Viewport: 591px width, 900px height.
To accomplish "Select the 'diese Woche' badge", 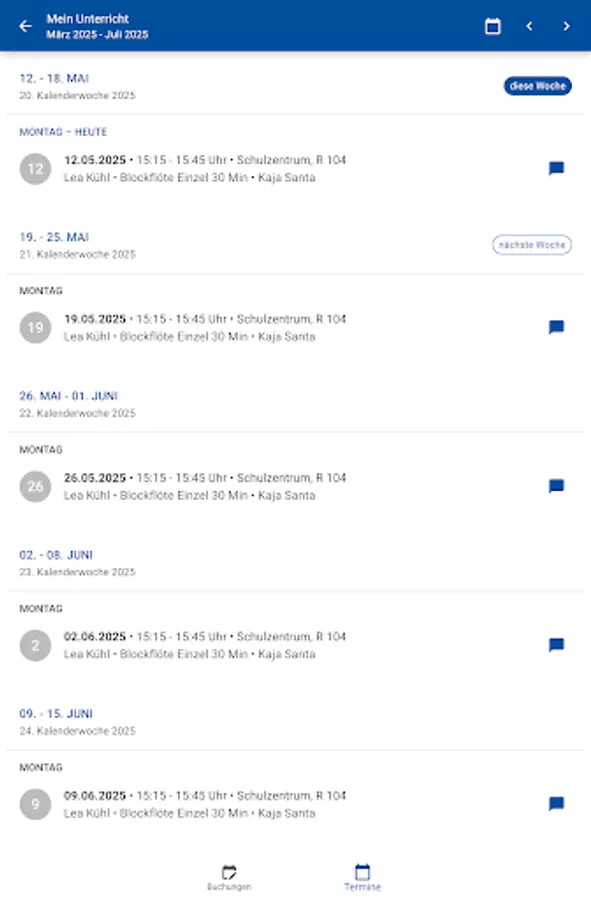I will pyautogui.click(x=537, y=86).
